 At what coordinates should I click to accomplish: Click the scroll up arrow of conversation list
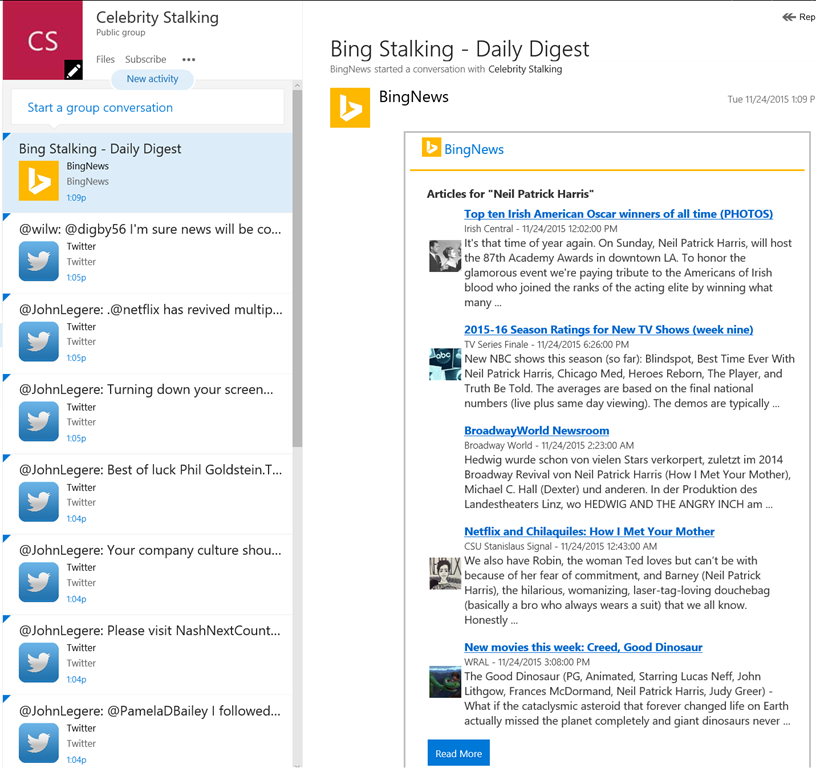(297, 85)
